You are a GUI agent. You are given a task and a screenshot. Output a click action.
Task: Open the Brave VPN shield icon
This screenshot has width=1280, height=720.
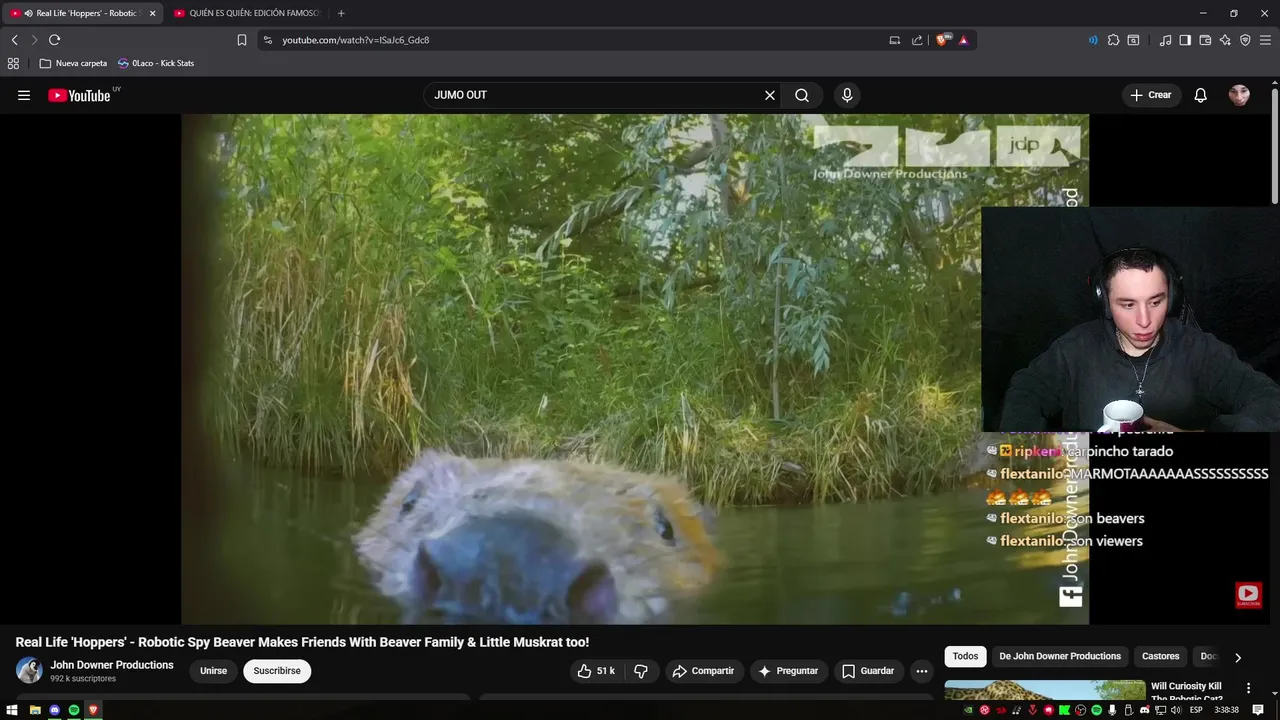pyautogui.click(x=1245, y=40)
